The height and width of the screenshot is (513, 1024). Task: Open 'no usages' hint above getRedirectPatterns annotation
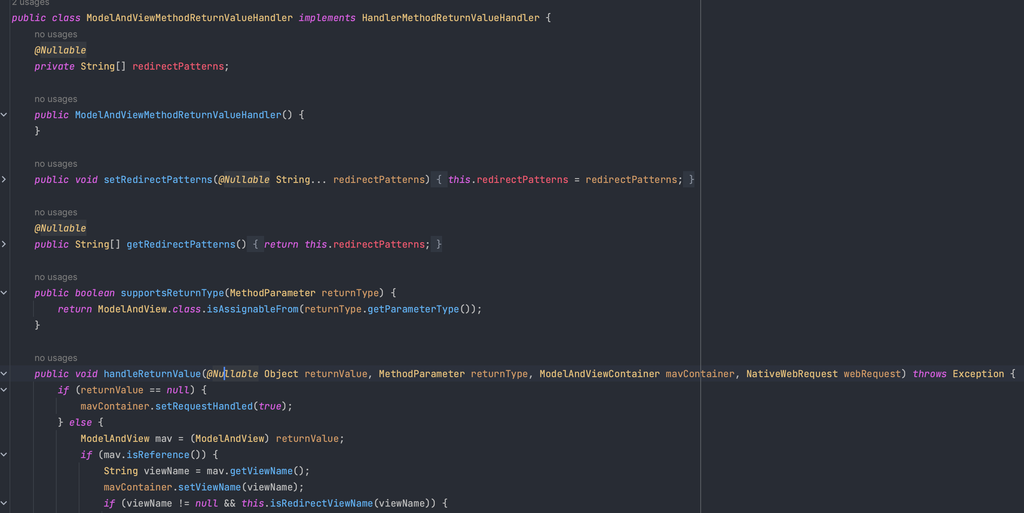(x=56, y=213)
